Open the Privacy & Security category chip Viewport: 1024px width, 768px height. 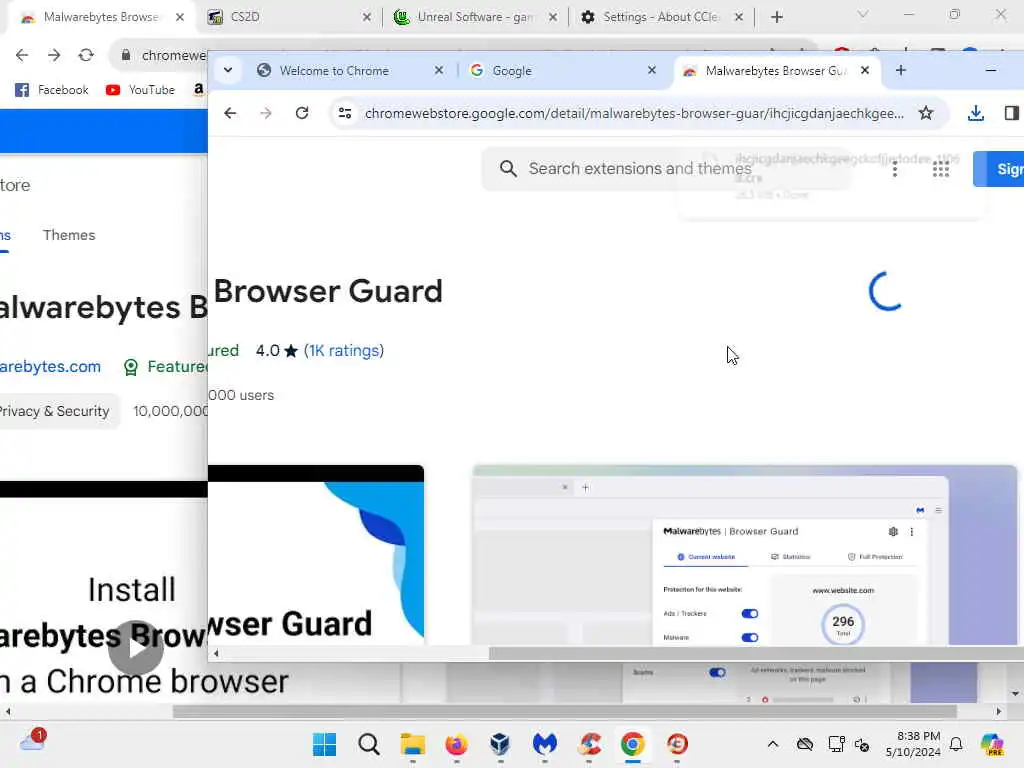pyautogui.click(x=55, y=411)
